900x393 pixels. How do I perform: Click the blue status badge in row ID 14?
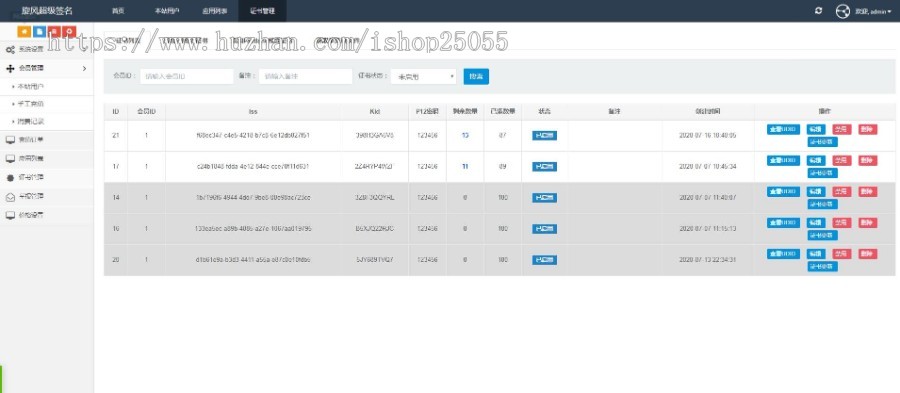pos(544,198)
